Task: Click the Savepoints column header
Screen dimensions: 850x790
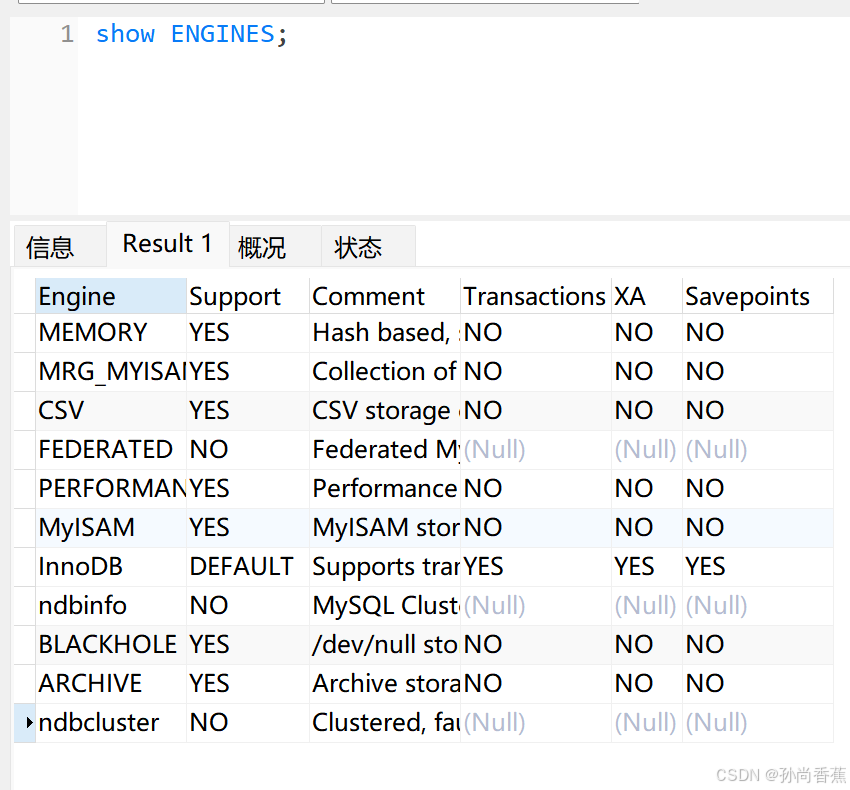Action: (x=757, y=296)
